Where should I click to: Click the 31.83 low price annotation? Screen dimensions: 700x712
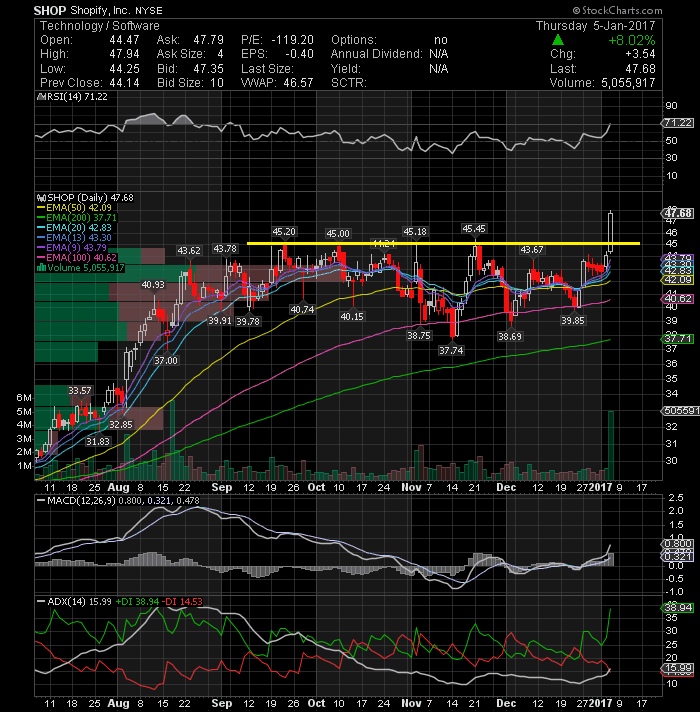pos(98,441)
